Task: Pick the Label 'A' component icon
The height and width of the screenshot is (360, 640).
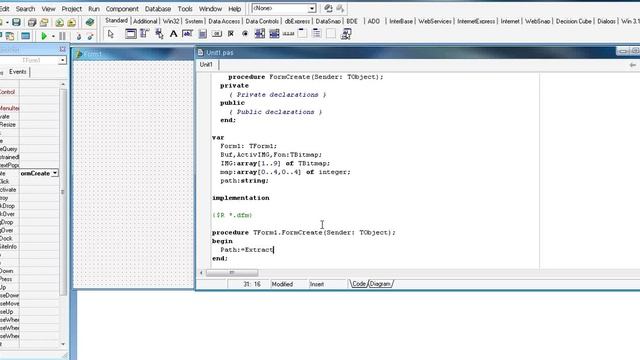Action: coord(173,34)
